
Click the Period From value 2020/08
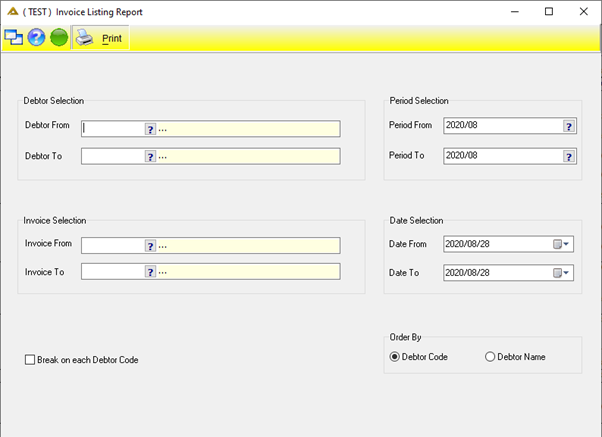point(461,125)
